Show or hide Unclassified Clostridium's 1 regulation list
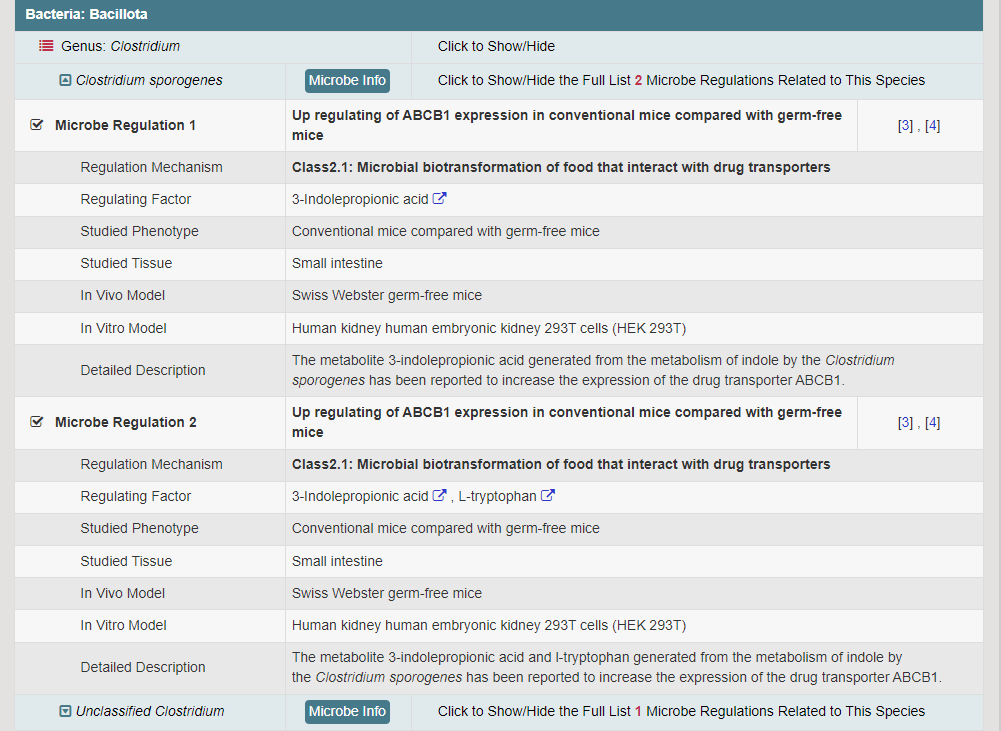 pos(681,711)
